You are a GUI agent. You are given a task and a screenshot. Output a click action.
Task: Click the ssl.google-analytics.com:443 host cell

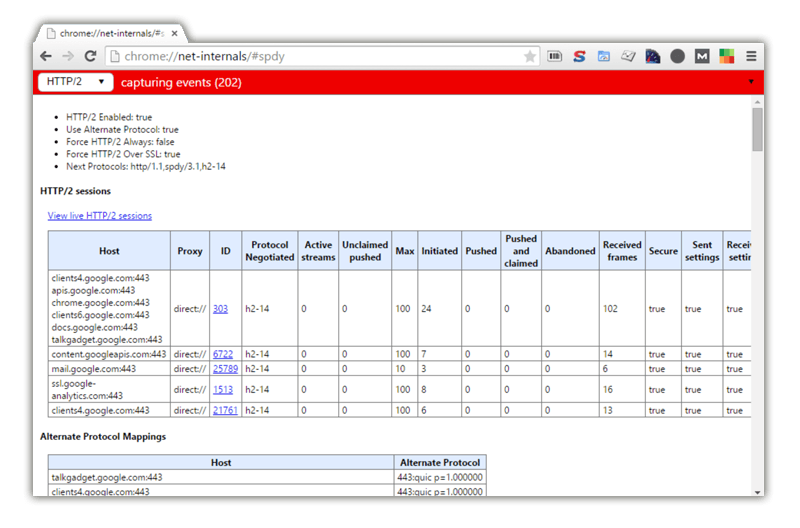tap(109, 390)
